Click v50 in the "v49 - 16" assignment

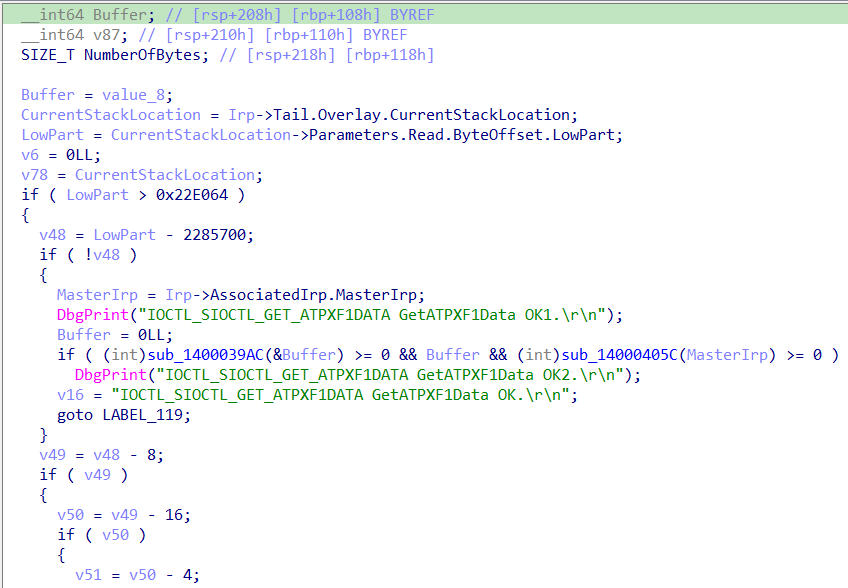pyautogui.click(x=70, y=514)
